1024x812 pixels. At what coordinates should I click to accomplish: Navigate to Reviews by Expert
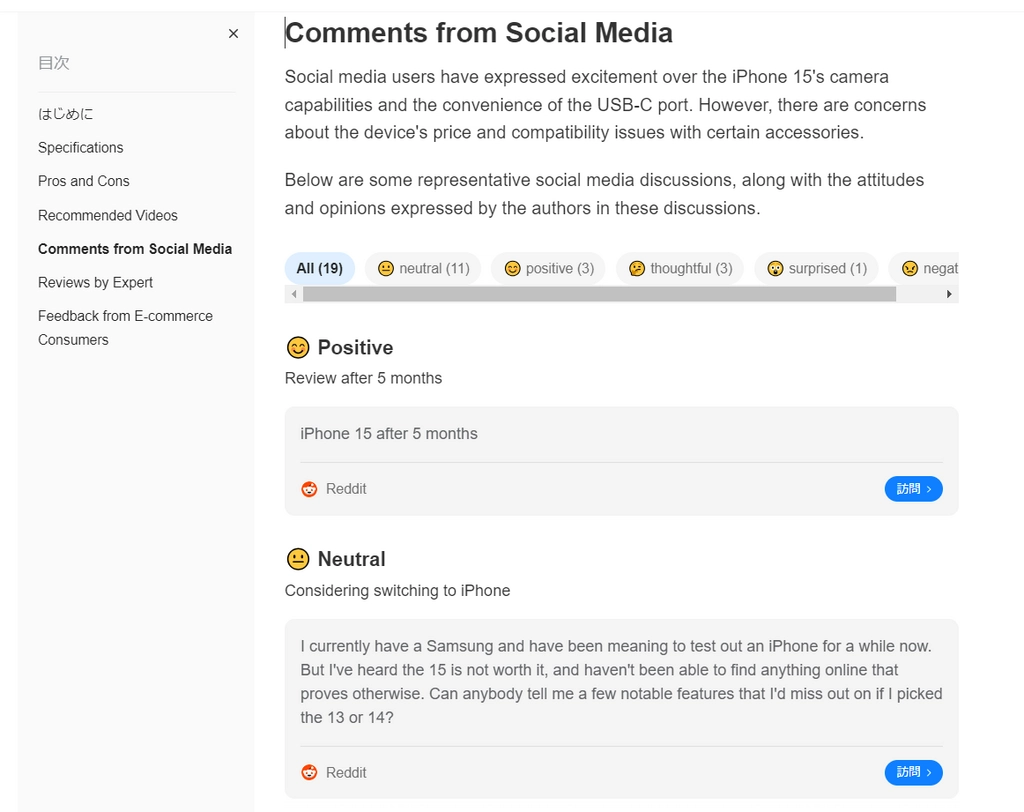[x=95, y=282]
